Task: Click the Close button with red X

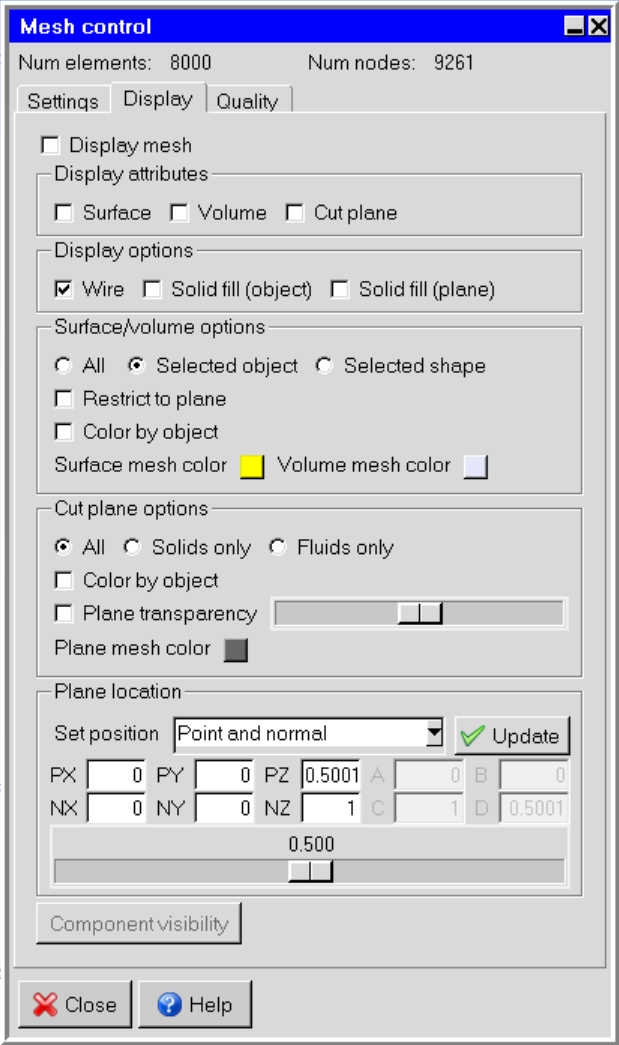Action: pos(74,1005)
